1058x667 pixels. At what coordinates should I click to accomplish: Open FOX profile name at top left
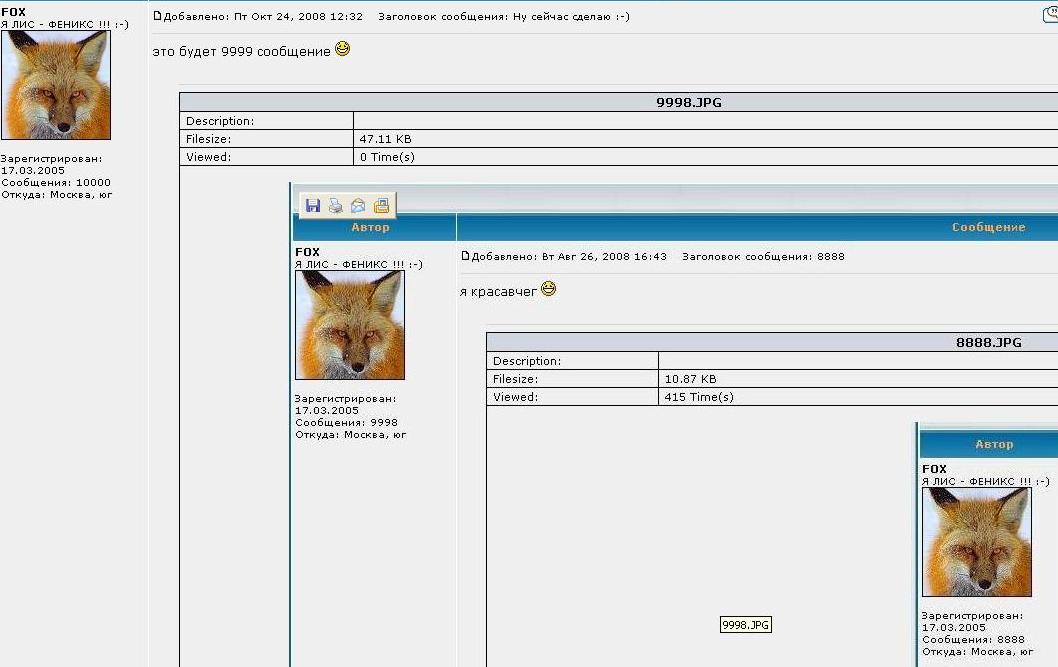coord(14,12)
